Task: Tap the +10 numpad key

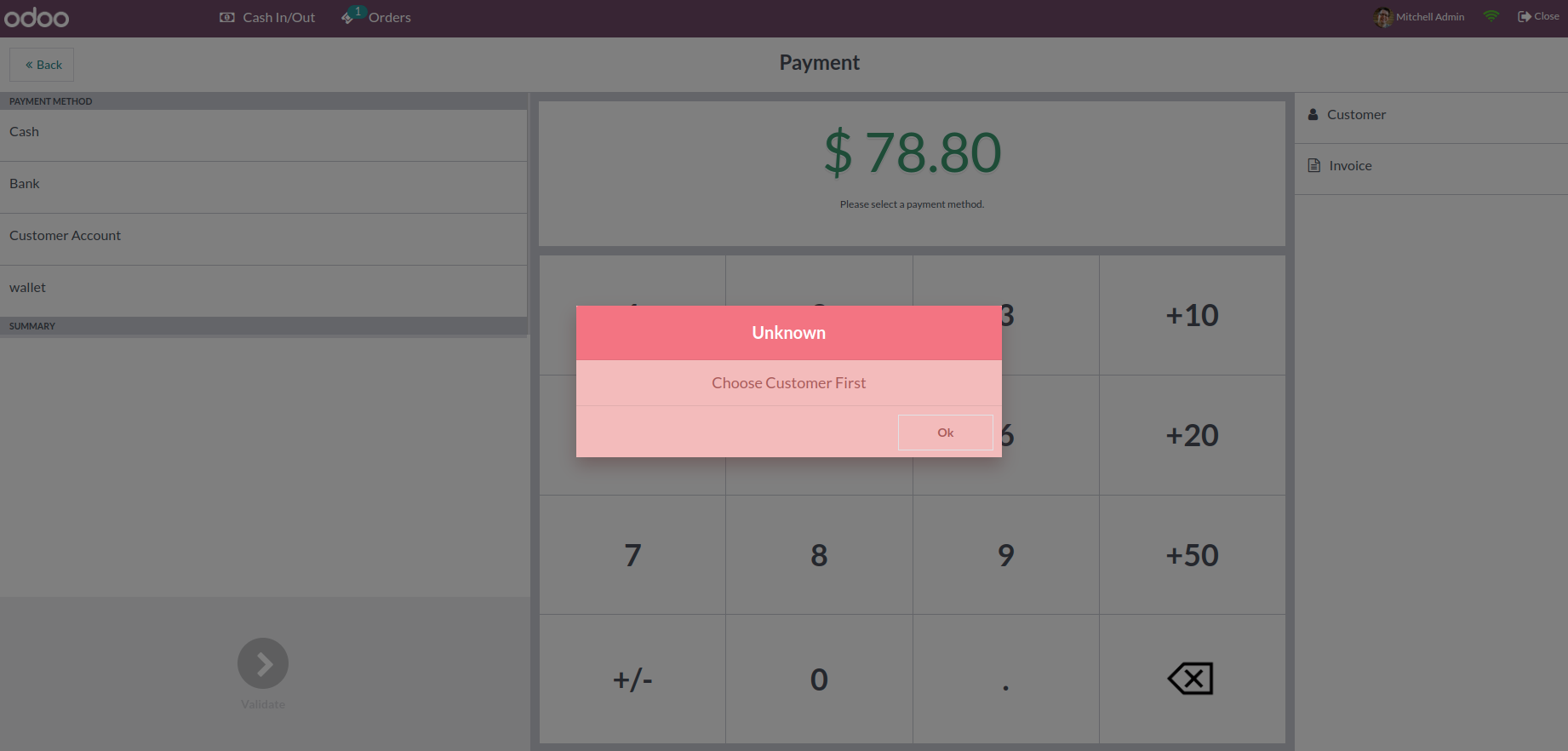Action: click(1192, 315)
